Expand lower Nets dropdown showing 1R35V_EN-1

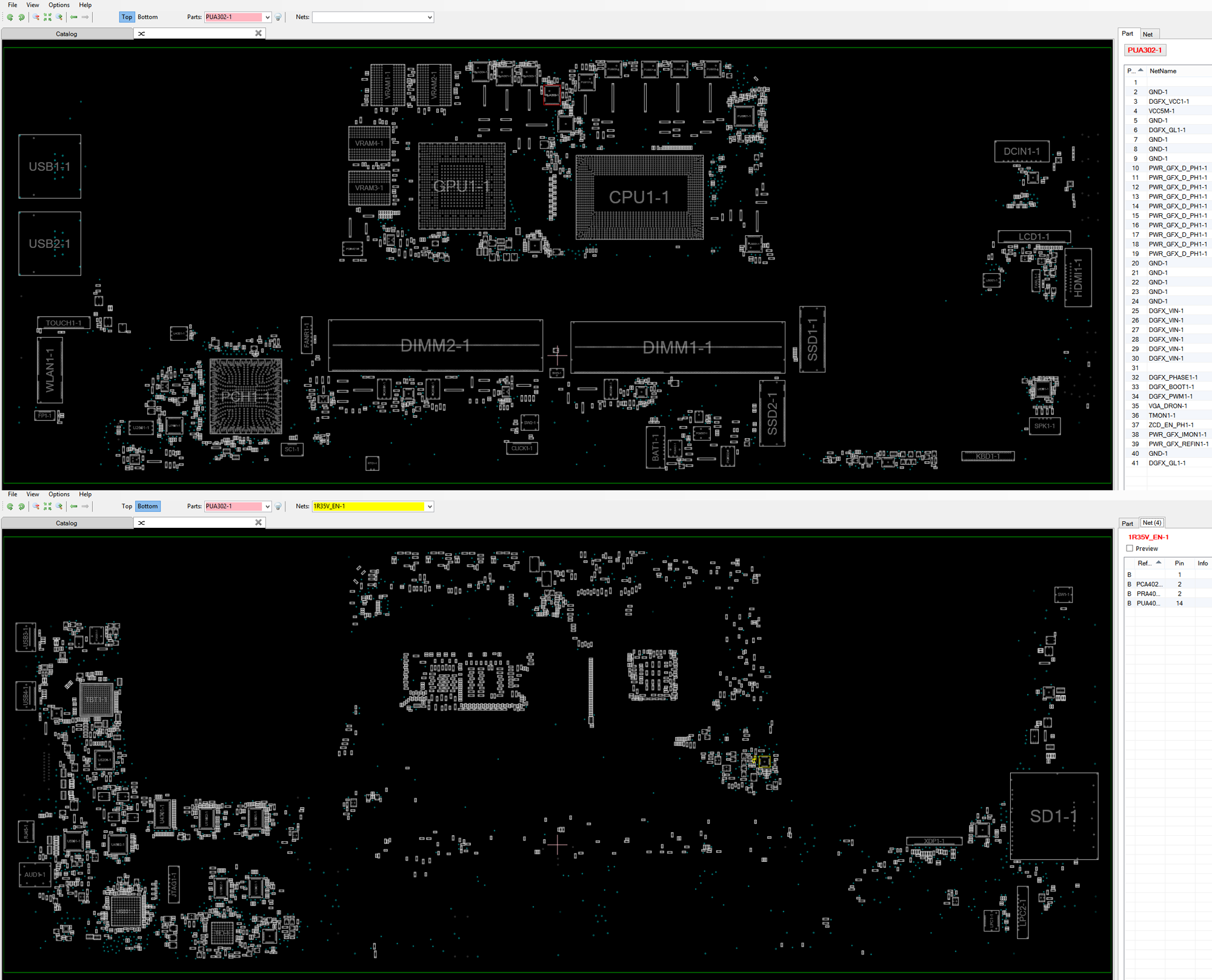click(x=430, y=506)
